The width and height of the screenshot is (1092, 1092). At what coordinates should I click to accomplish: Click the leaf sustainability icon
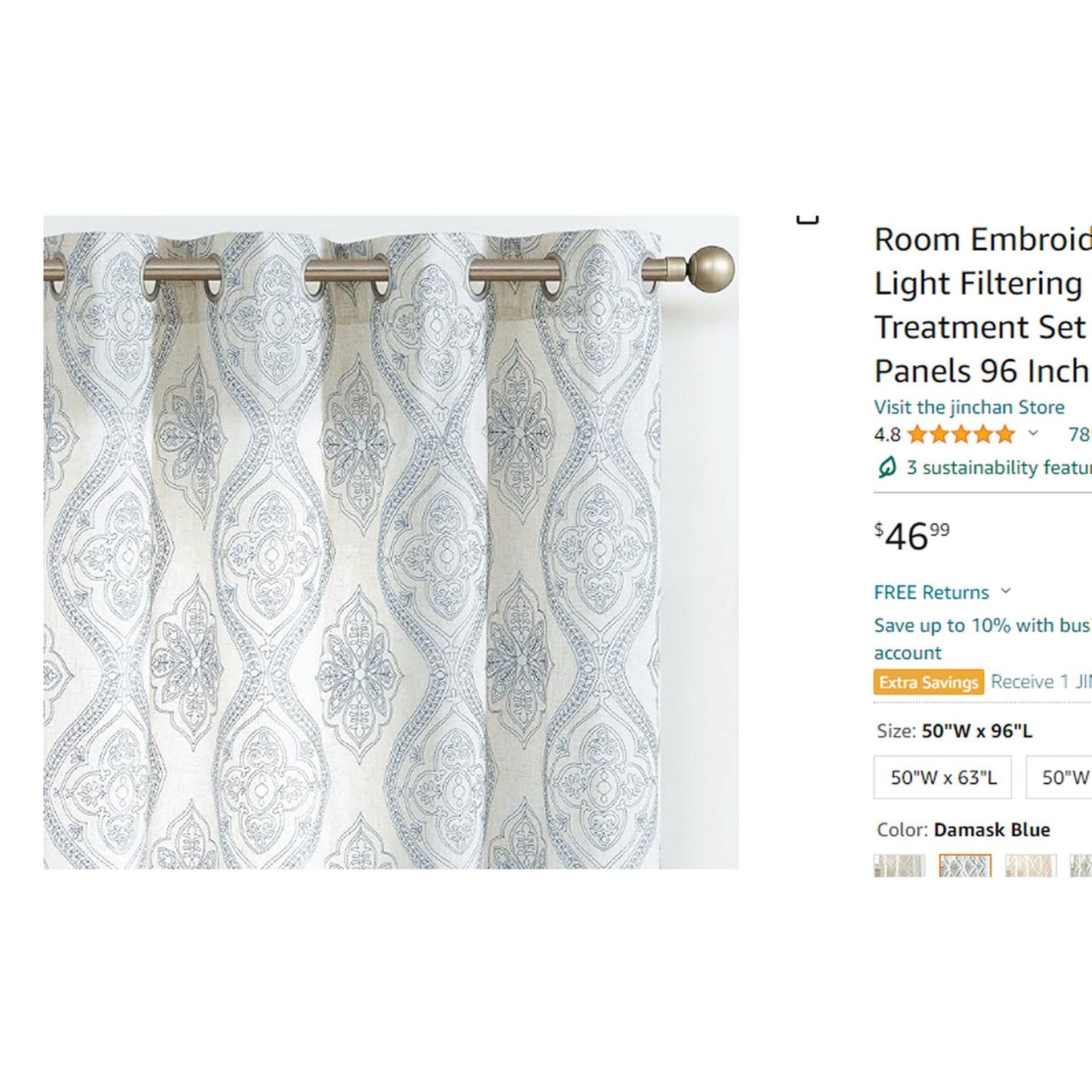pos(886,468)
